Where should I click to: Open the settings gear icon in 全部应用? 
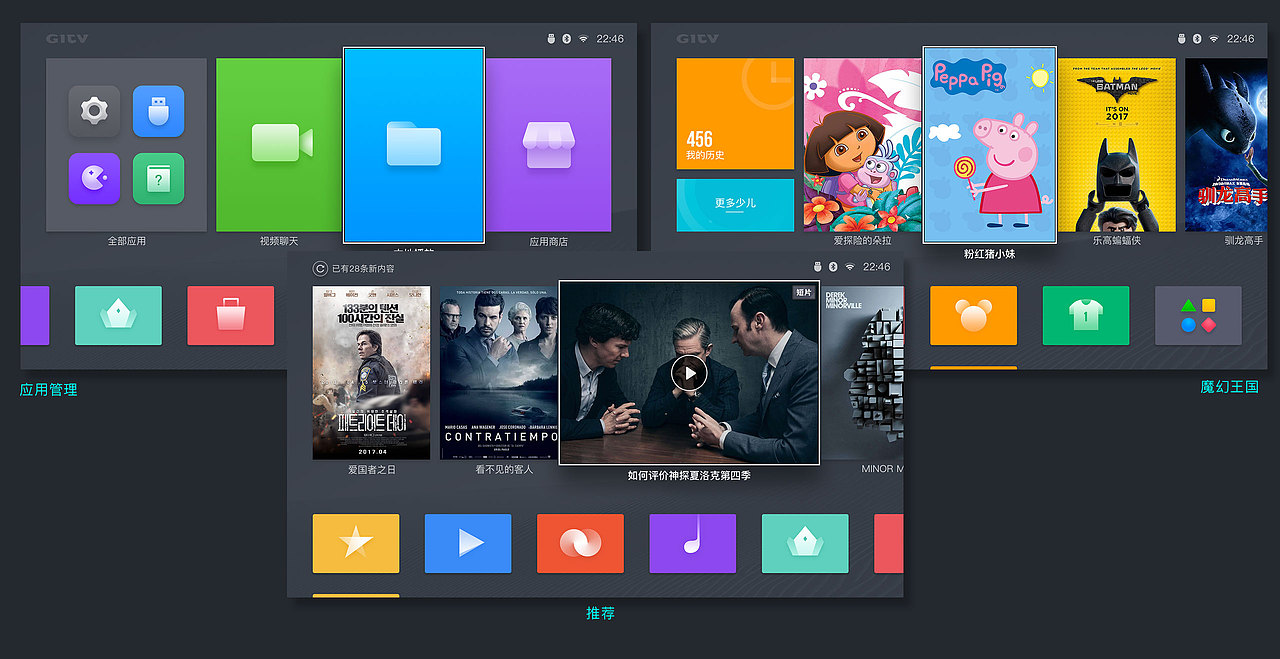tap(94, 111)
